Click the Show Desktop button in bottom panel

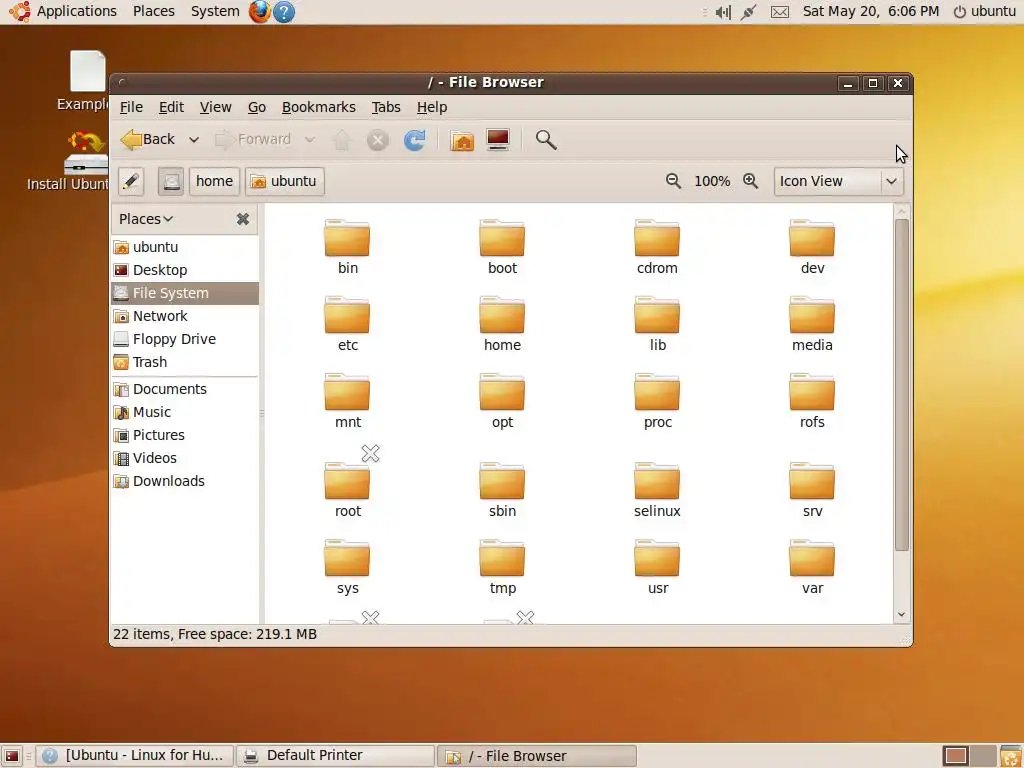click(x=12, y=756)
